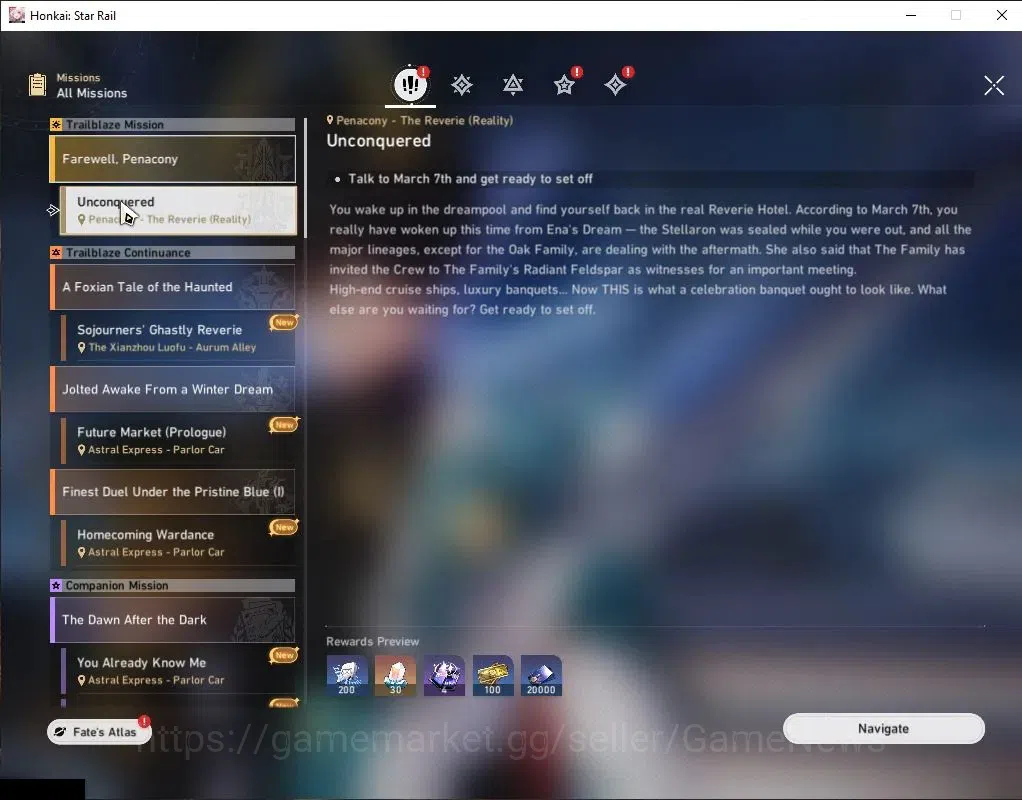Open the Companion Mission star filter tab
The height and width of the screenshot is (800, 1022).
564,85
